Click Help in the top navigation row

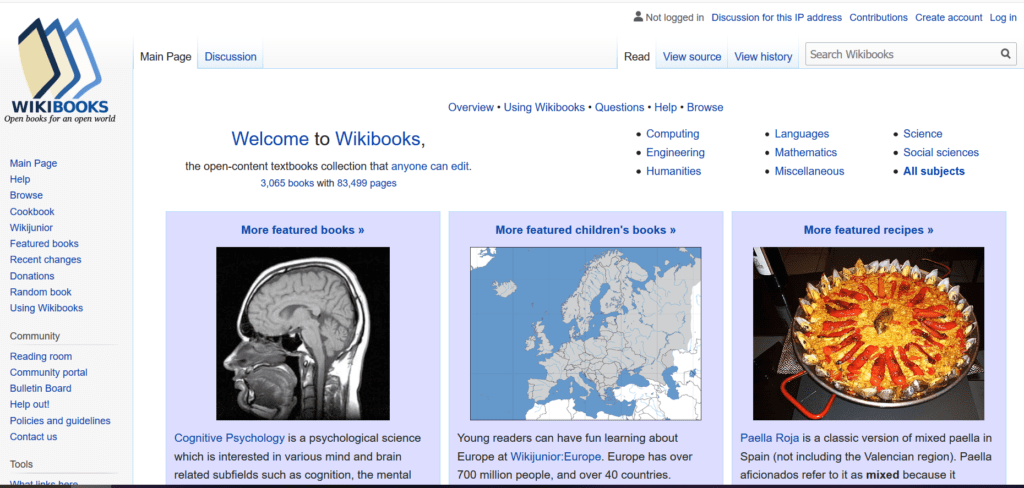click(665, 107)
